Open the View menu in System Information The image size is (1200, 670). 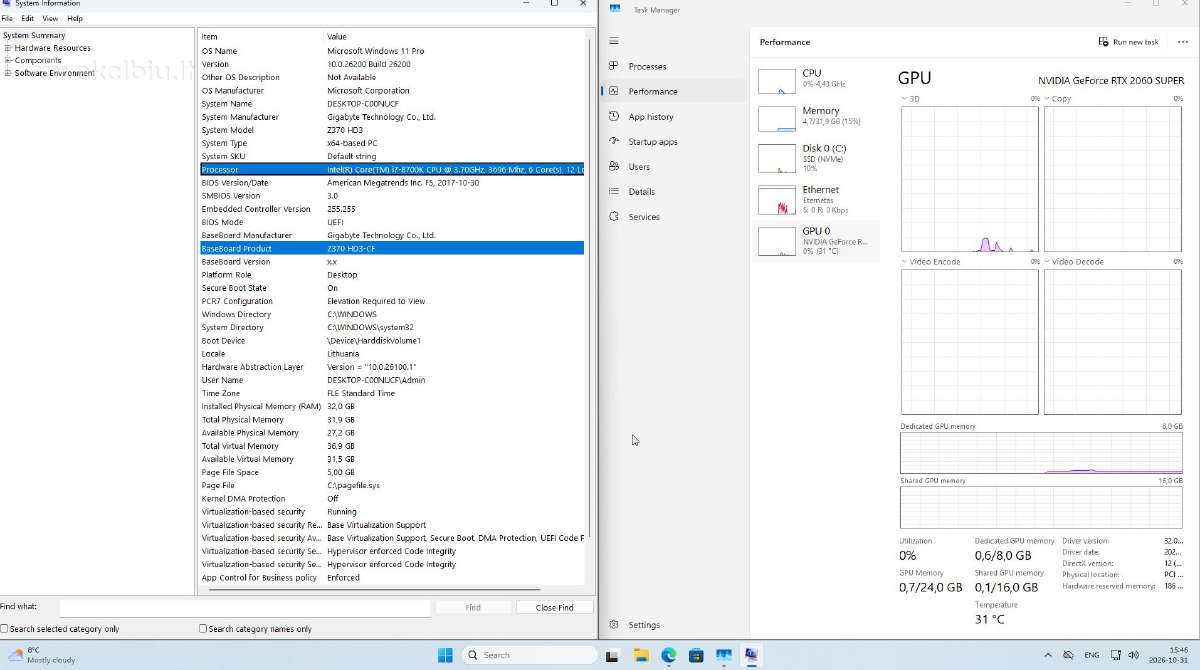coord(50,18)
